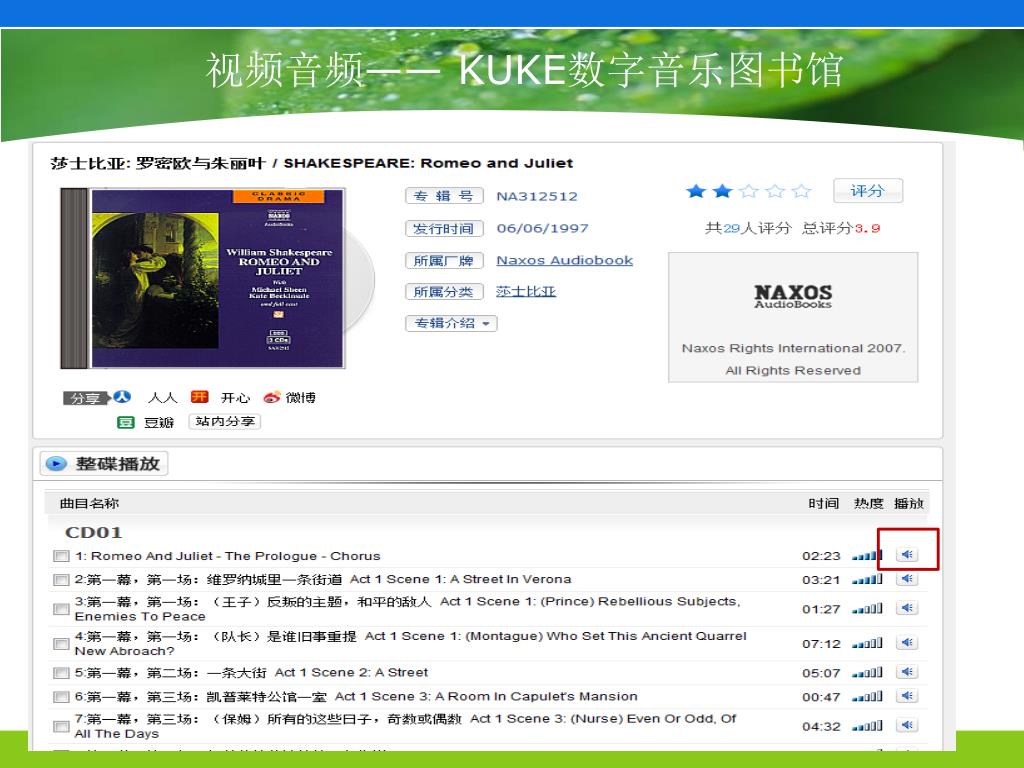The width and height of the screenshot is (1024, 768).
Task: Tick checkbox for track 6 Capulet's Mansion
Action: coord(61,697)
